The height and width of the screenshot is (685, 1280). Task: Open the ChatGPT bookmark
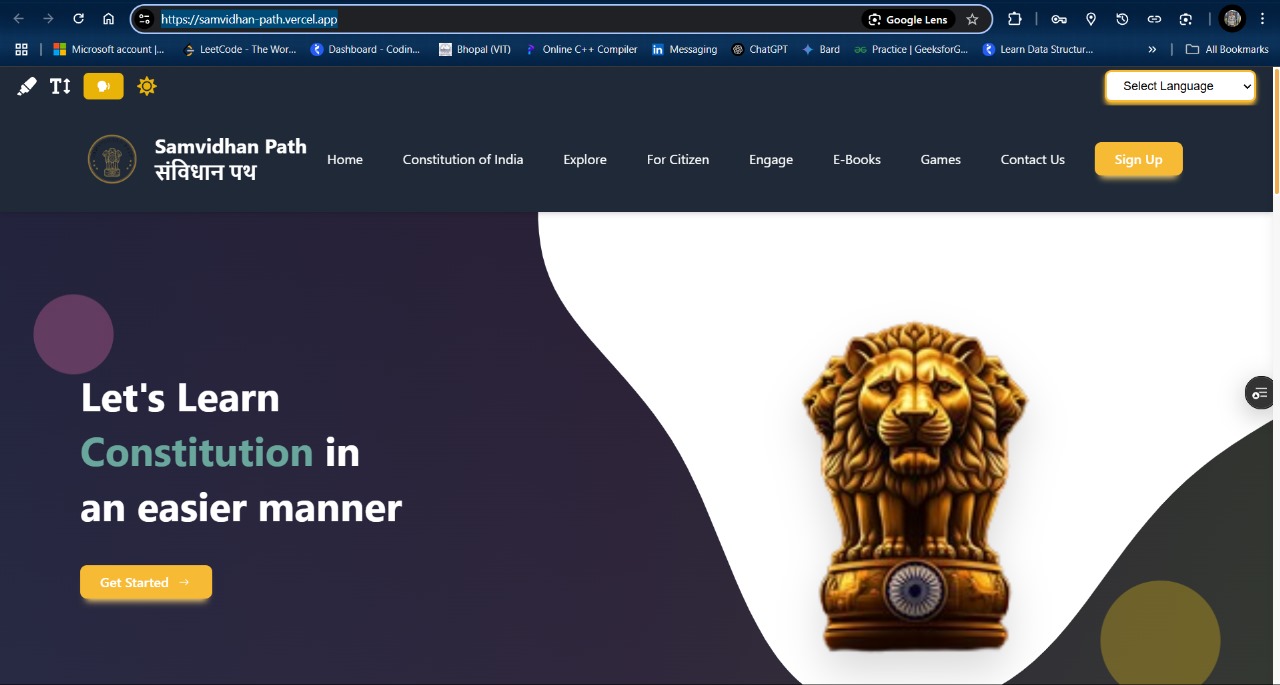pos(760,49)
